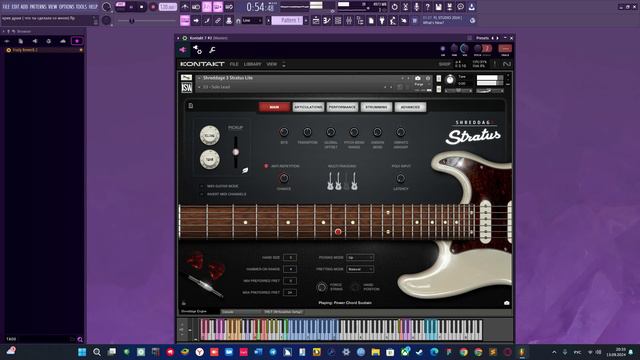This screenshot has height=360, width=640.
Task: Click the plugin plug icon in toolbar
Action: coord(382,20)
